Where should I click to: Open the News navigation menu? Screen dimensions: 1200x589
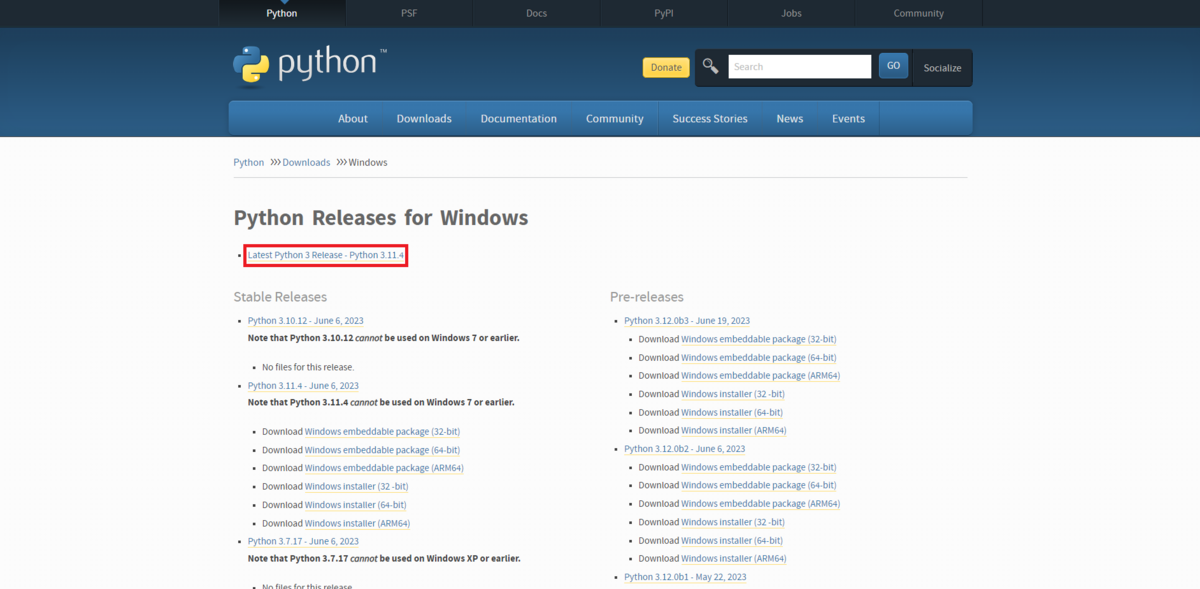point(790,118)
